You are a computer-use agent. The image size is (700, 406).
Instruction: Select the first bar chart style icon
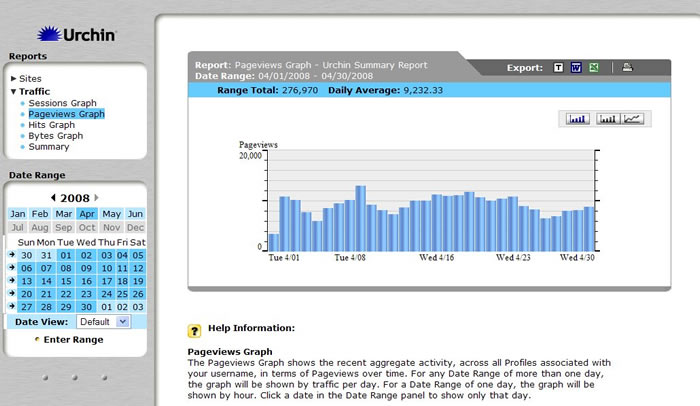(x=578, y=119)
